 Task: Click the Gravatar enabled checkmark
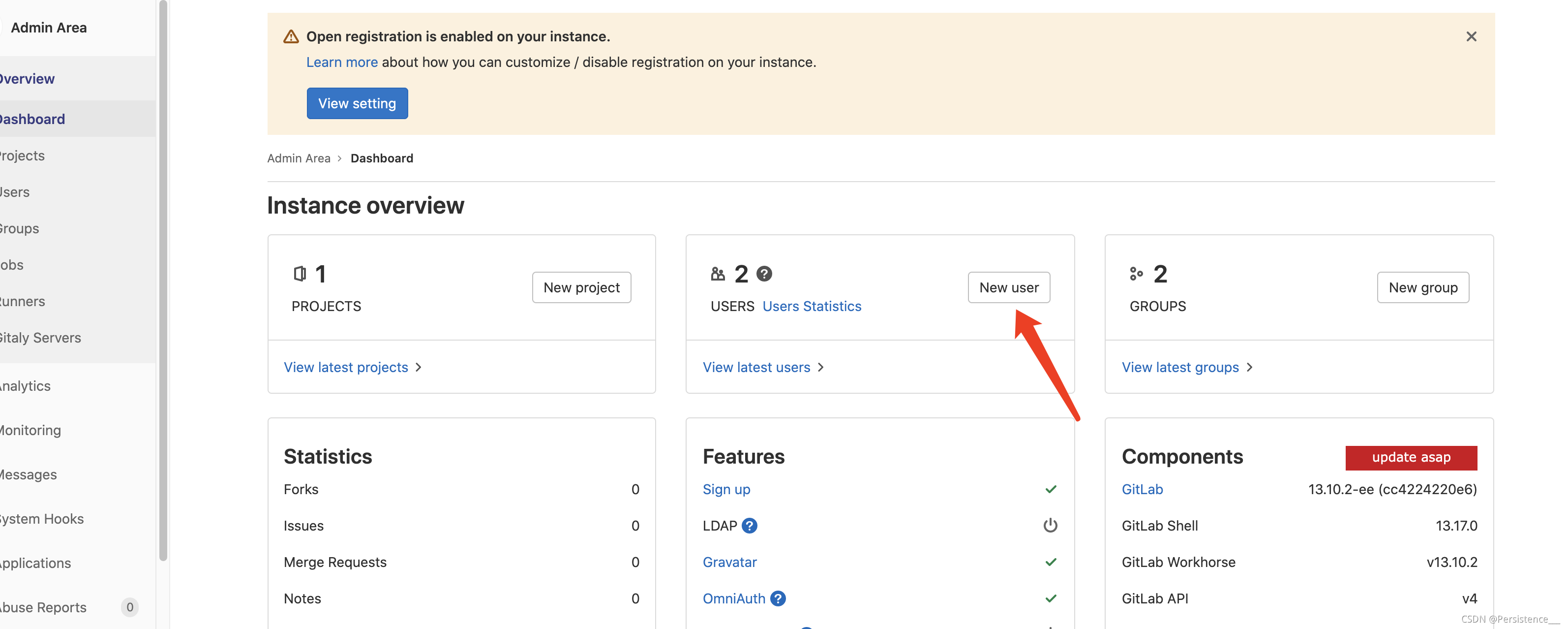[1051, 562]
